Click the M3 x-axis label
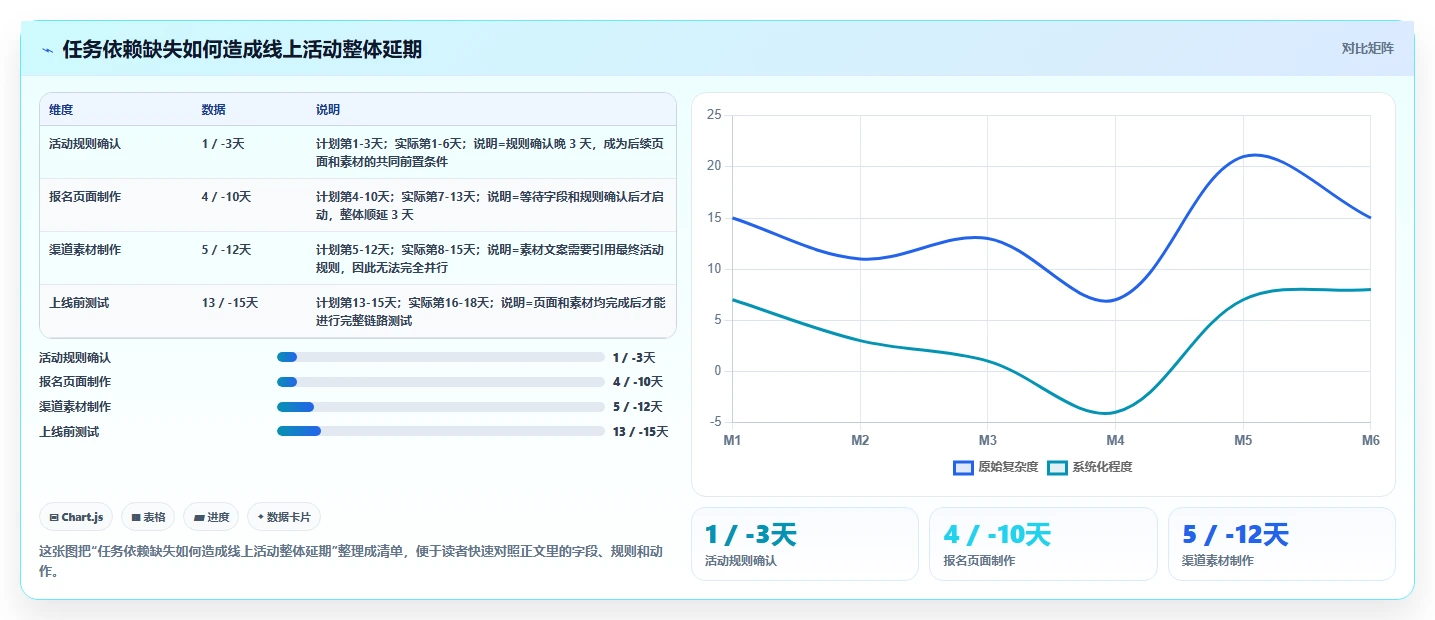 988,440
